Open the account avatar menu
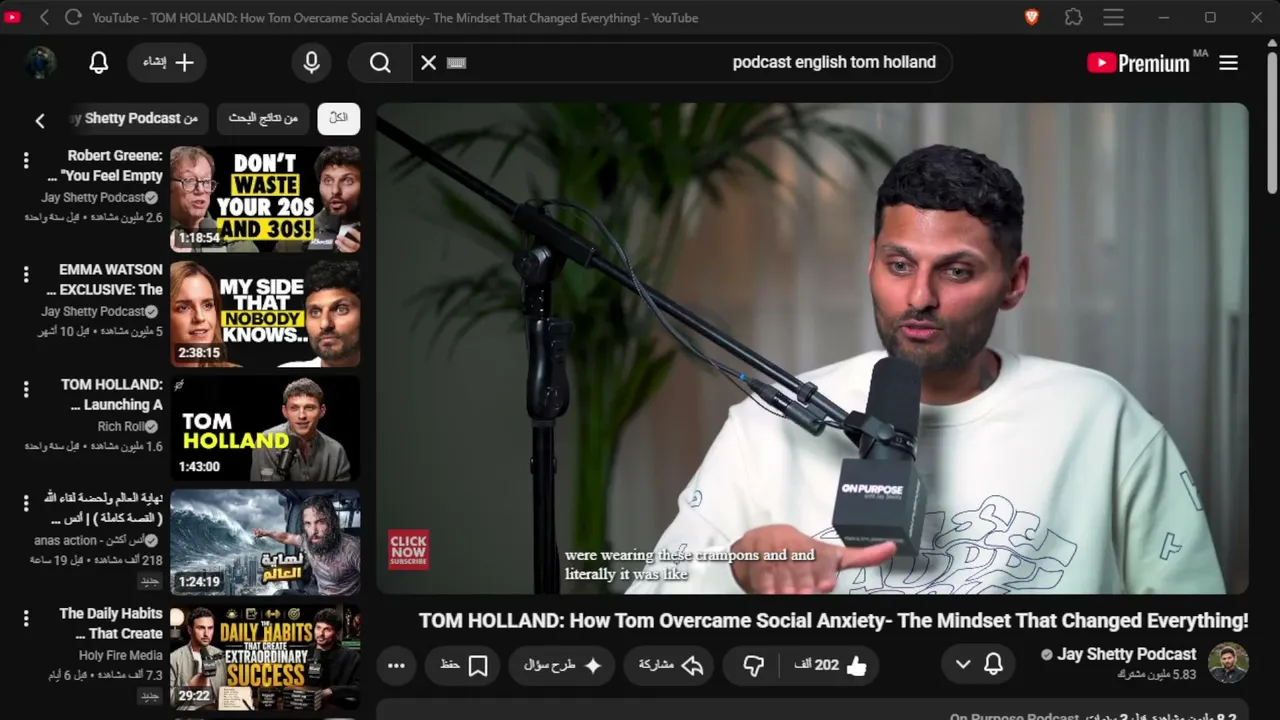This screenshot has height=720, width=1280. (x=41, y=62)
